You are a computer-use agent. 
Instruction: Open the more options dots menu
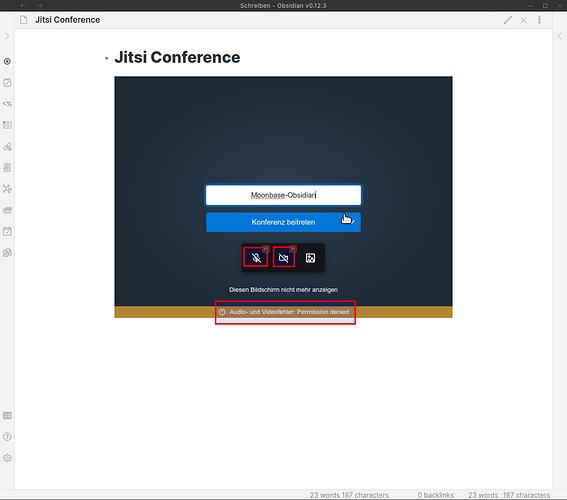click(539, 20)
